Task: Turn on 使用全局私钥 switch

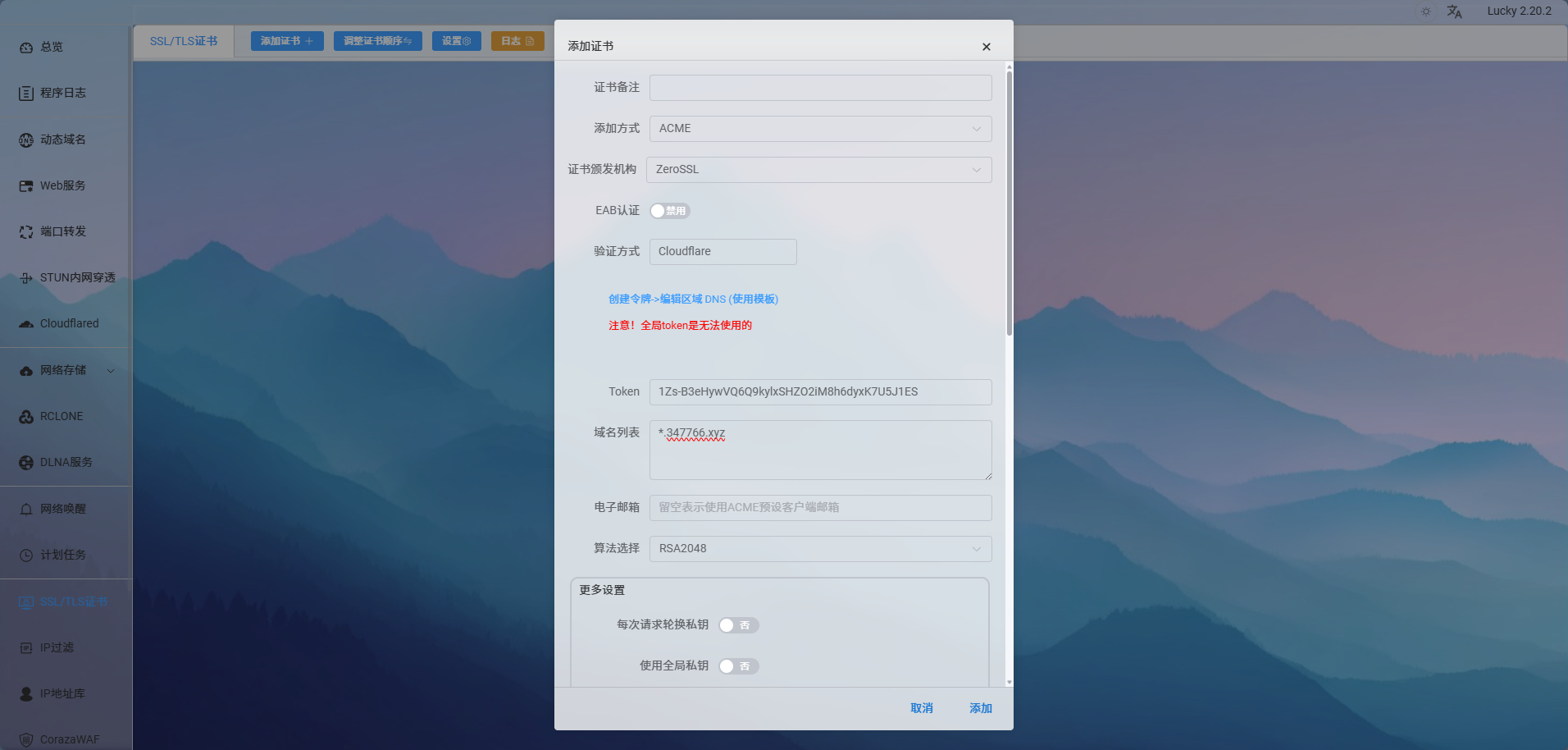Action: click(738, 666)
